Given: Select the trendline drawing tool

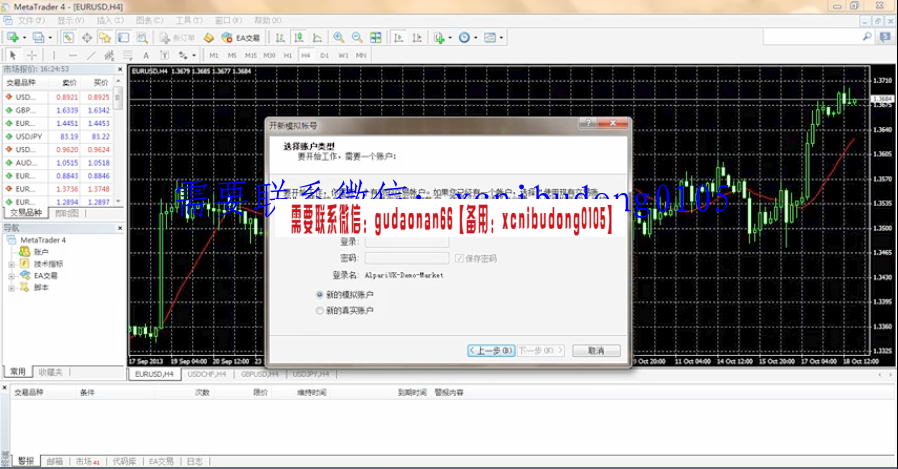Looking at the screenshot, I should click(x=90, y=56).
